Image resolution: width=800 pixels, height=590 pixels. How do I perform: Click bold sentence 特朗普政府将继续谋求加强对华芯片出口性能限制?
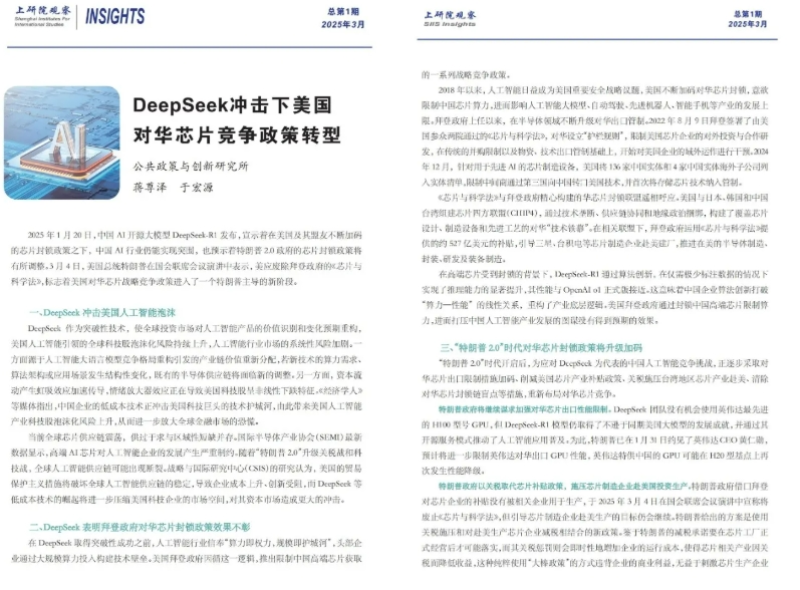tap(524, 409)
